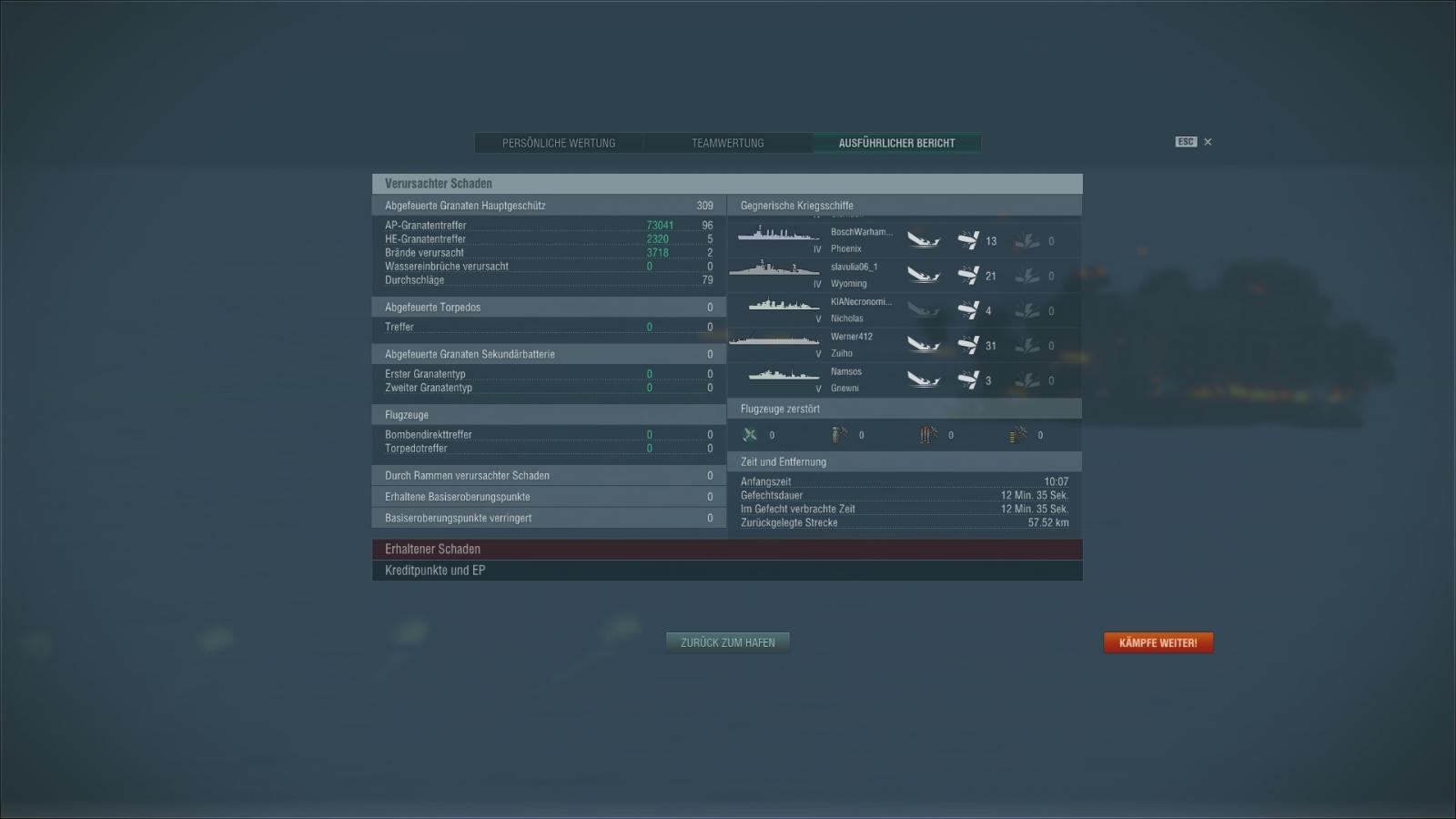Expand the Kreditpunkte und EP section

(x=727, y=571)
